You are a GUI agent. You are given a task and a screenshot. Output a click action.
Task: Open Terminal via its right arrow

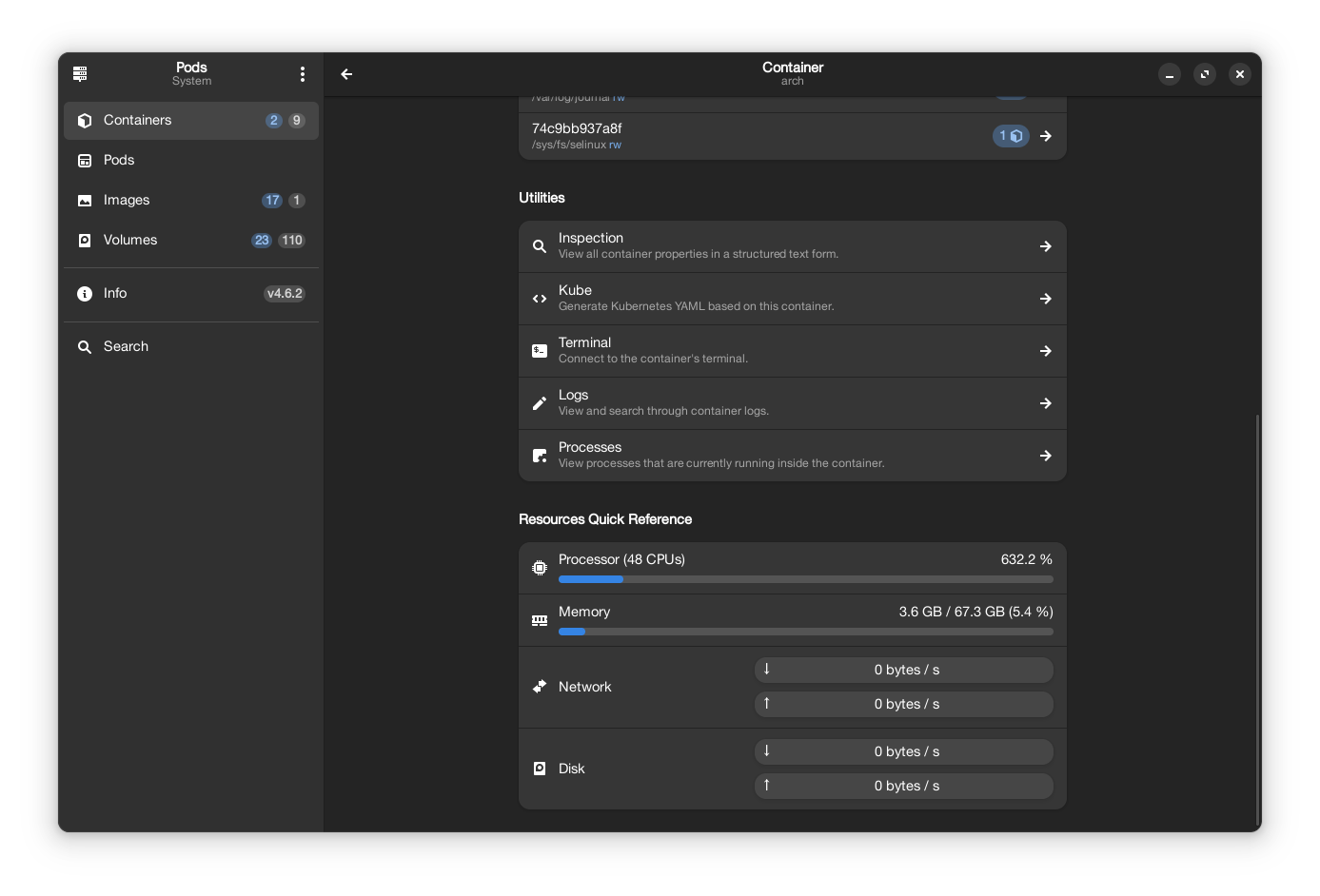[x=1046, y=351]
